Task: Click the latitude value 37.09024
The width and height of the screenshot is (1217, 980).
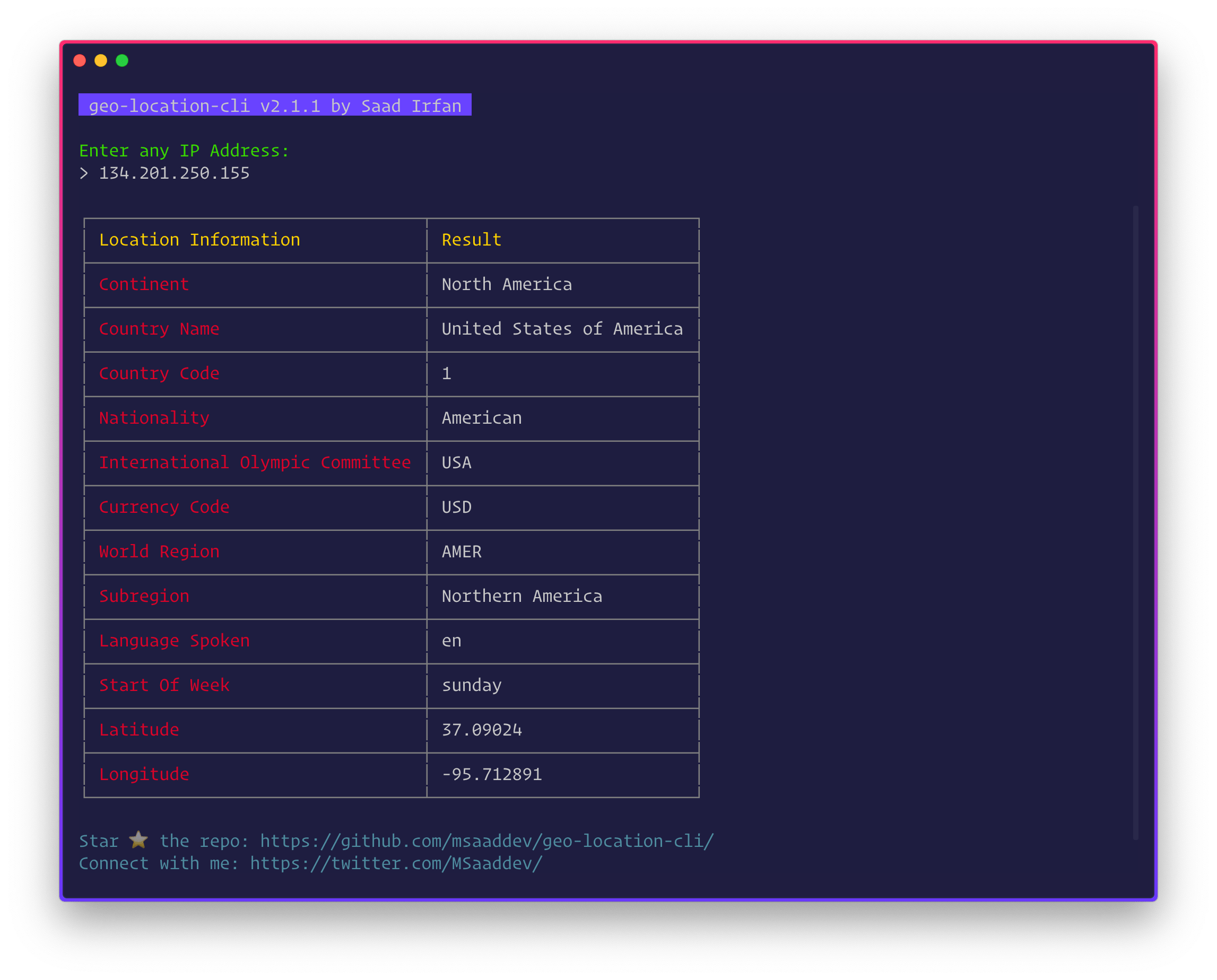Action: pos(482,730)
